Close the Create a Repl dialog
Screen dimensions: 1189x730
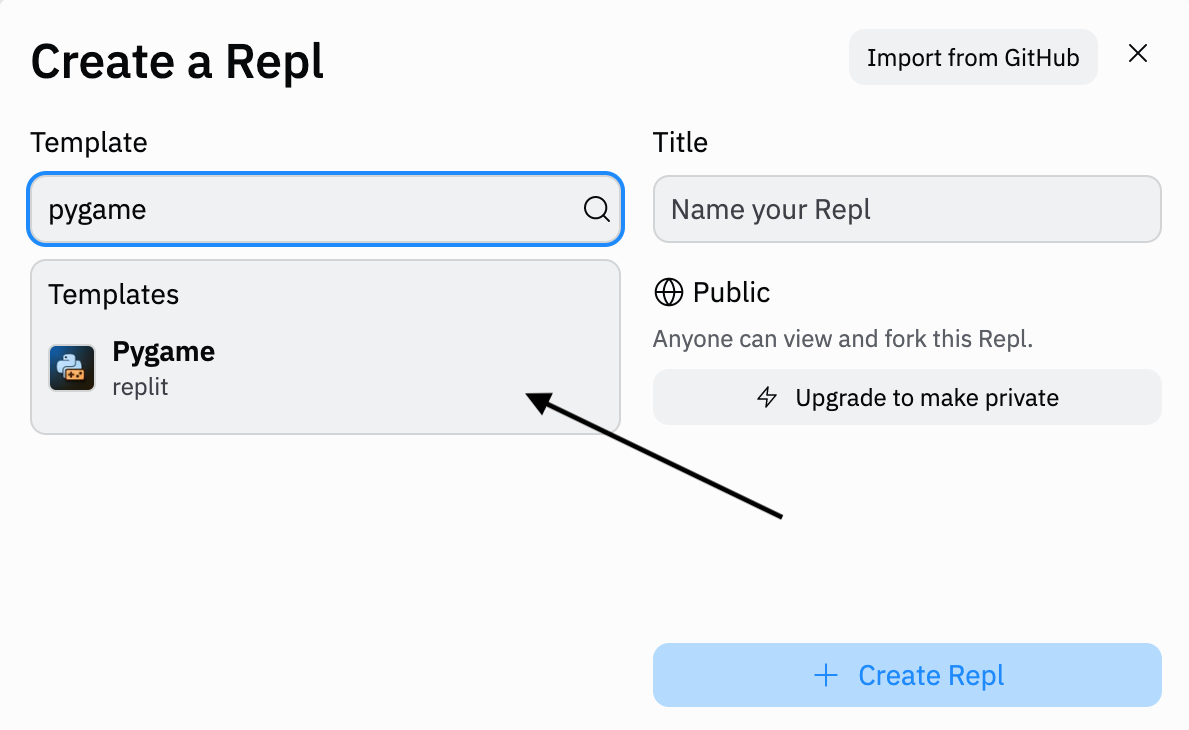[x=1137, y=53]
